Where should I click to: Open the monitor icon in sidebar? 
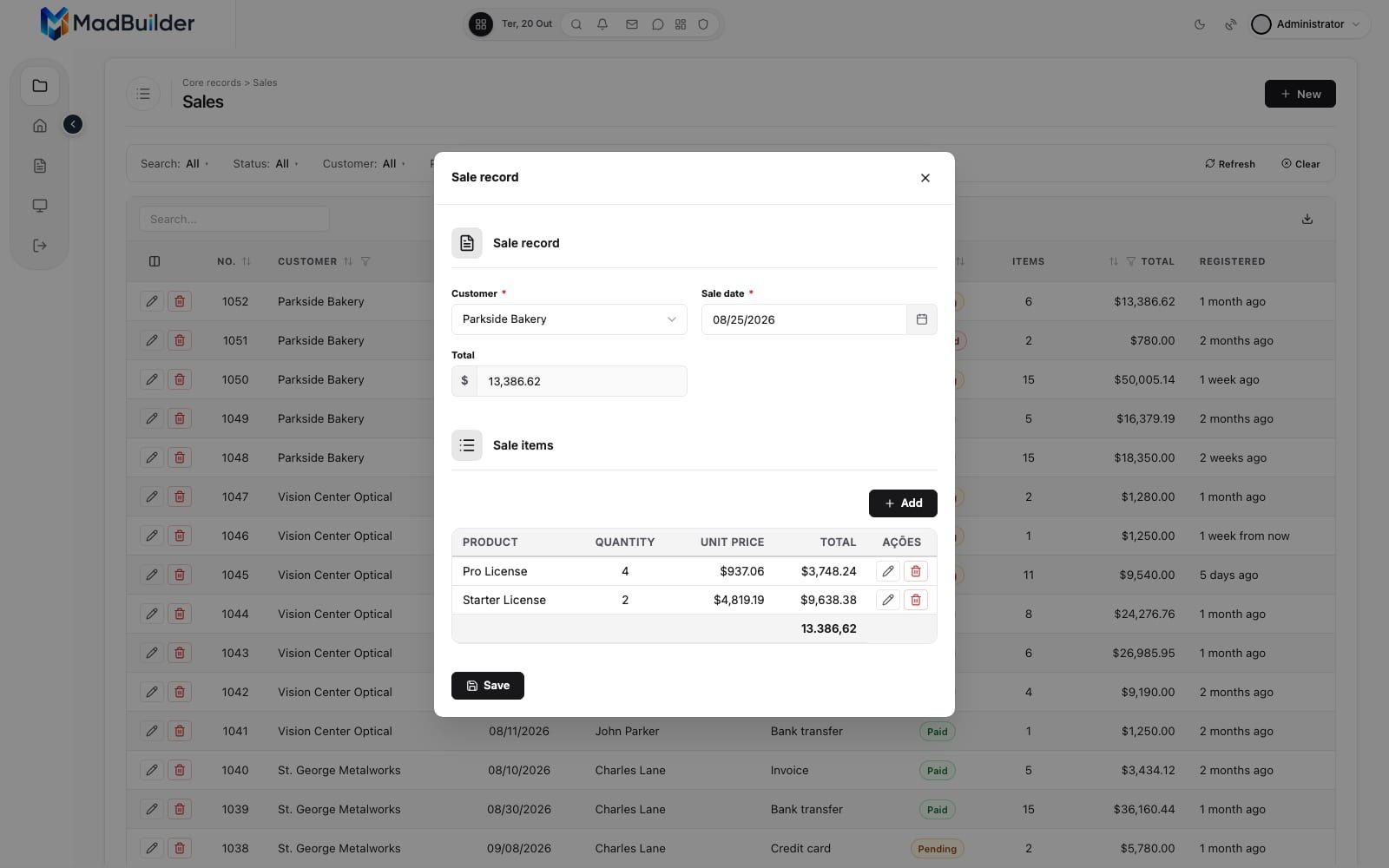tap(40, 206)
